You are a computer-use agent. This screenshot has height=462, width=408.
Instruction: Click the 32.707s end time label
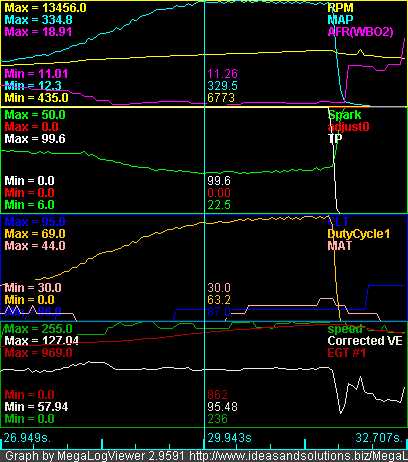point(379,438)
